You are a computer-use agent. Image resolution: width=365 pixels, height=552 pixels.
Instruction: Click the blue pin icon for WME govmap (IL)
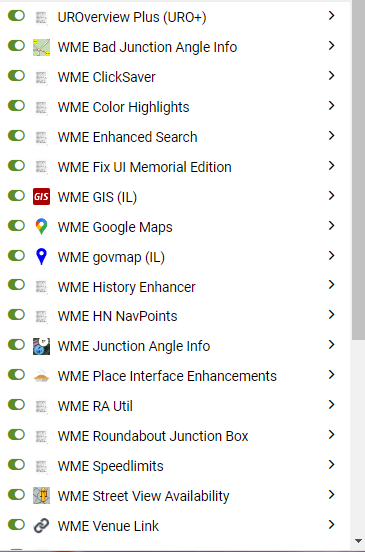pyautogui.click(x=41, y=256)
